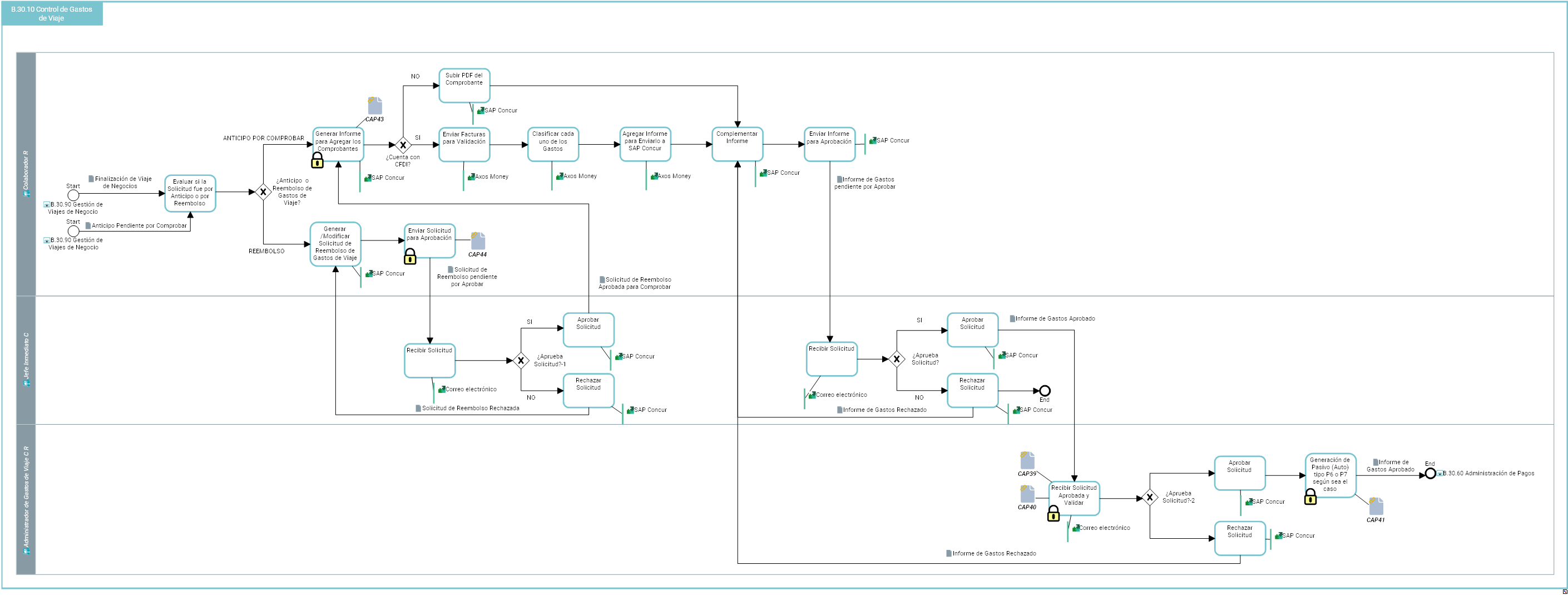Click the 'REEMBOLSO' flow label

[x=266, y=252]
